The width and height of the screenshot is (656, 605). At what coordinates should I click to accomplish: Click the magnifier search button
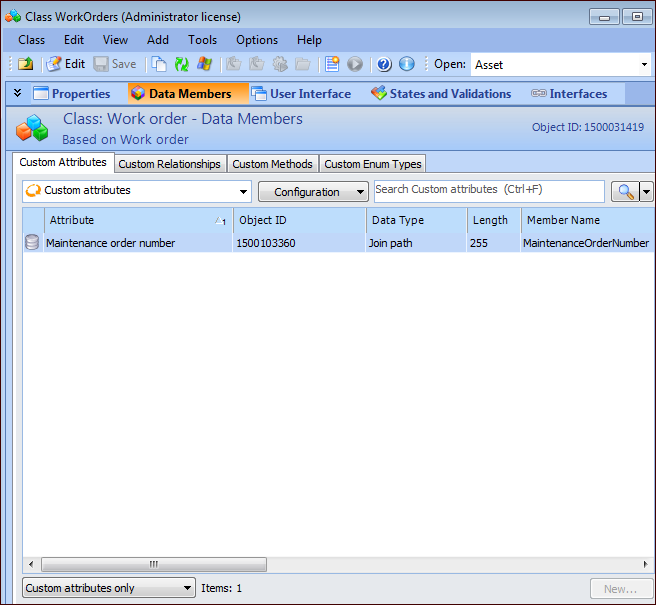point(625,192)
